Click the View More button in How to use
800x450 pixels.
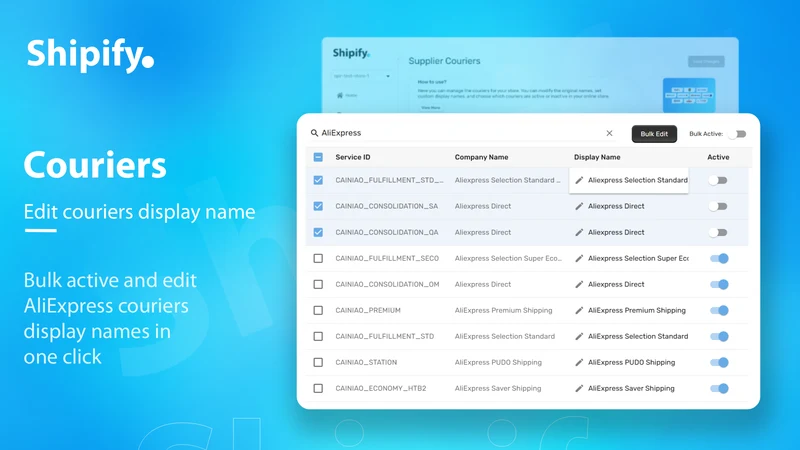(x=431, y=108)
